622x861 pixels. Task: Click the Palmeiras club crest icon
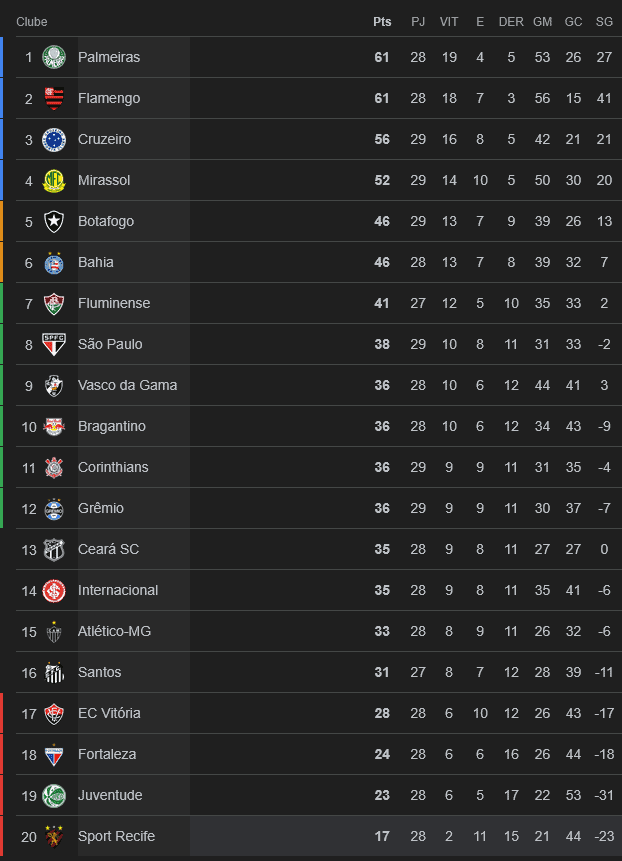pyautogui.click(x=54, y=57)
